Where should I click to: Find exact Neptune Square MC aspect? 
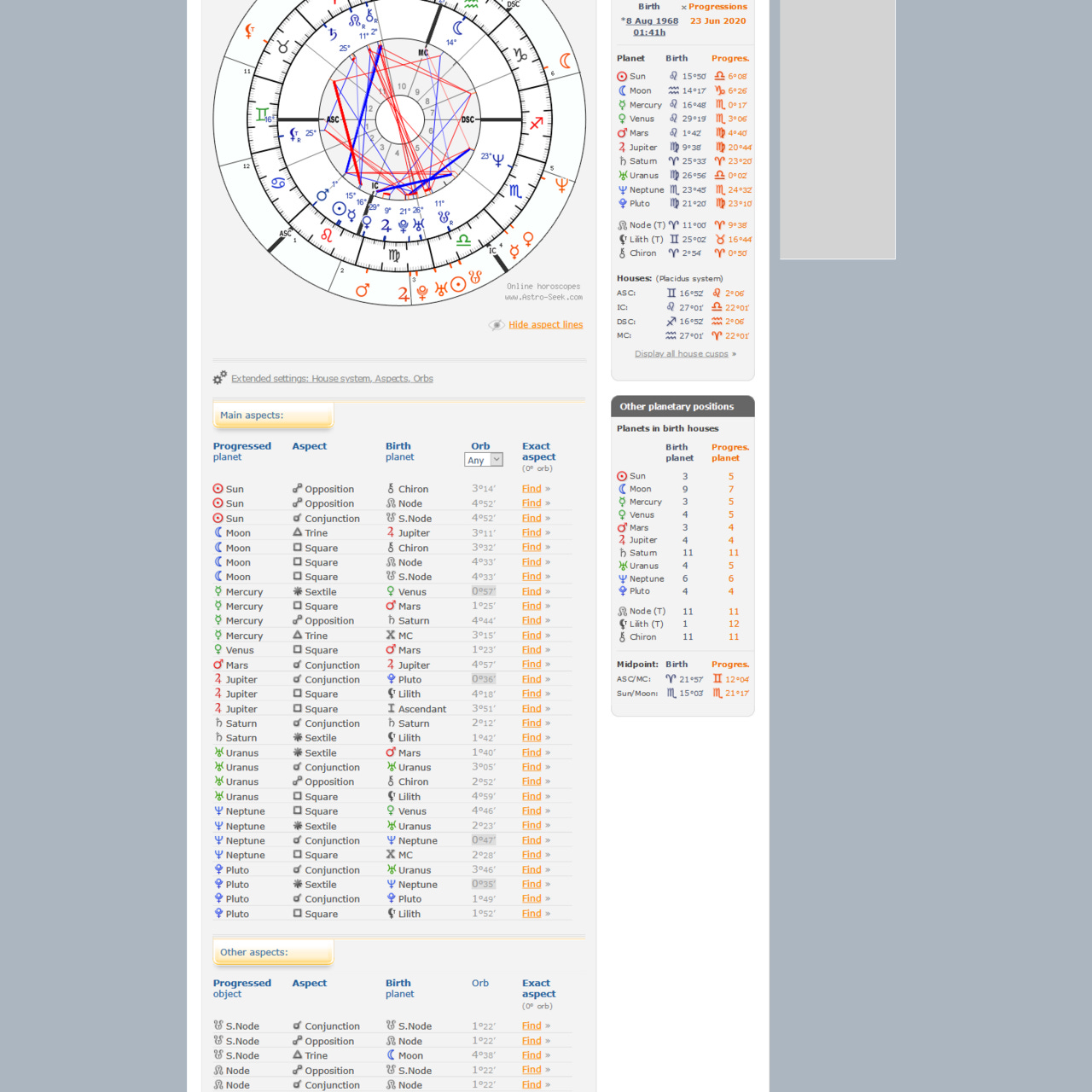(x=531, y=855)
